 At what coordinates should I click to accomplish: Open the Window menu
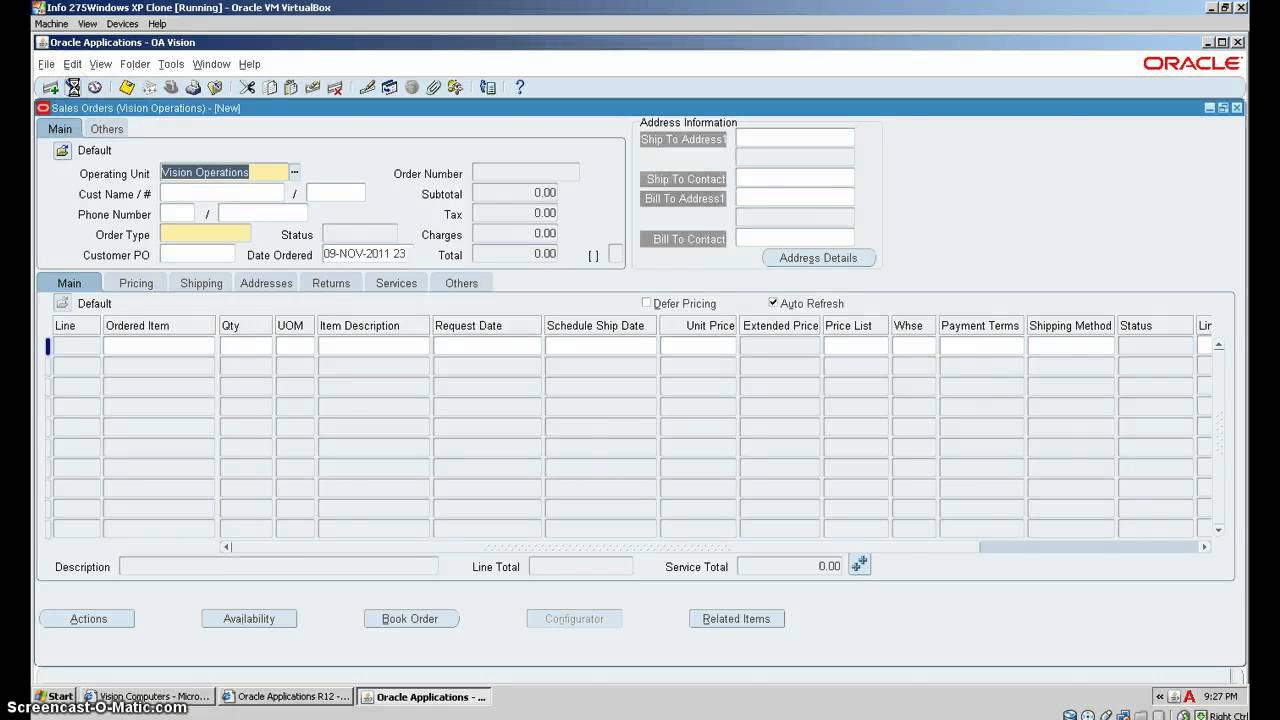(x=211, y=64)
